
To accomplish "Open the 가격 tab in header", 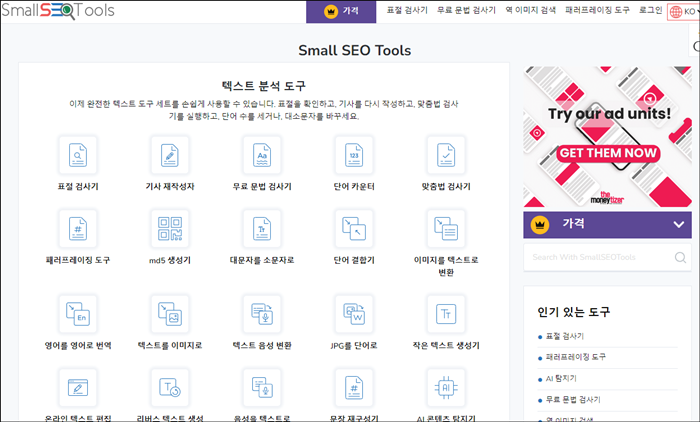I will click(x=341, y=12).
